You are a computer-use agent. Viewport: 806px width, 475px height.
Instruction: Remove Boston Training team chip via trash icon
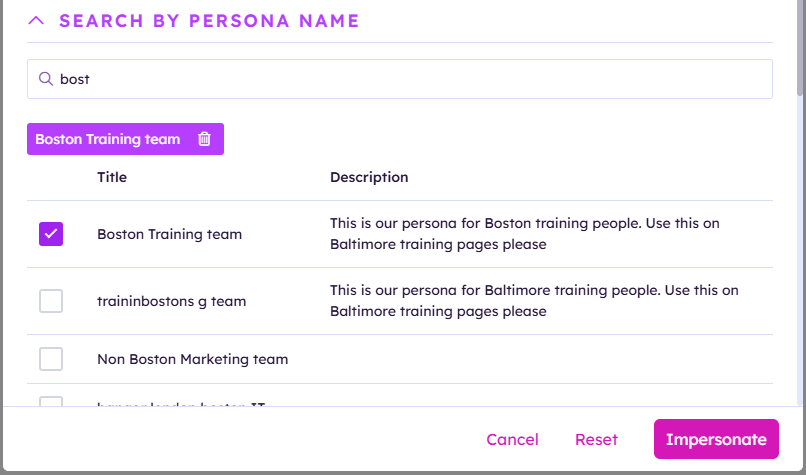204,139
